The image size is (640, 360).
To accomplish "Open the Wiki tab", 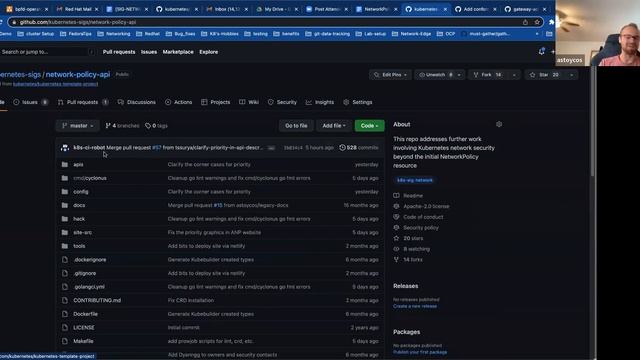I will 249,102.
